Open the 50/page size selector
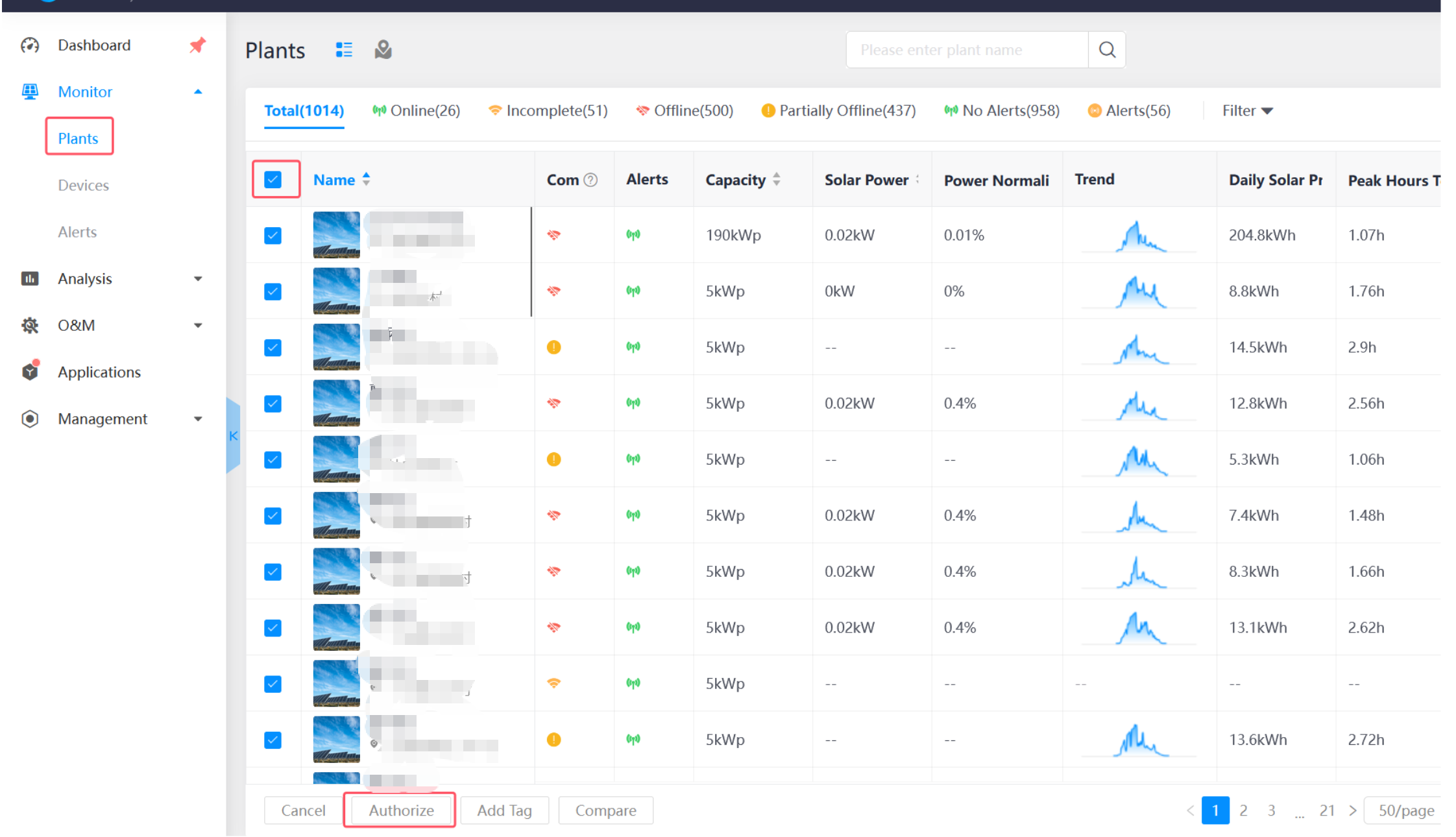 (x=1405, y=810)
